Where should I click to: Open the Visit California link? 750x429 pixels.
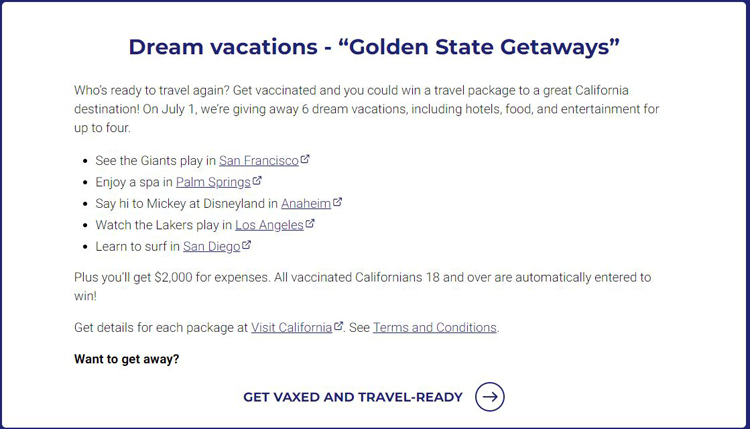point(292,328)
